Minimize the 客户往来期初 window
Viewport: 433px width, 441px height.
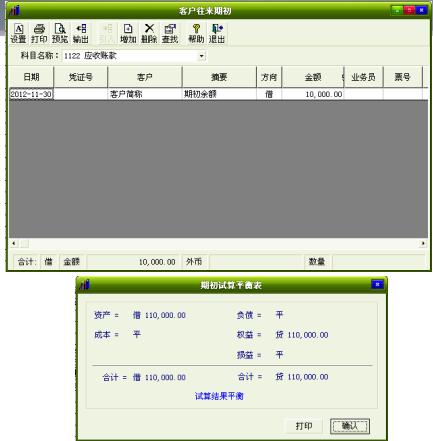[x=397, y=10]
